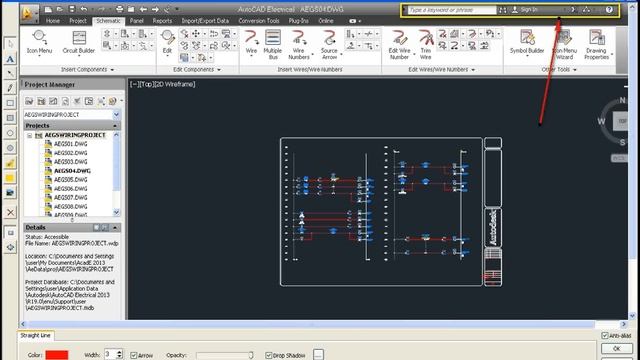Select the rectangle tool in left toolbar

point(10,103)
